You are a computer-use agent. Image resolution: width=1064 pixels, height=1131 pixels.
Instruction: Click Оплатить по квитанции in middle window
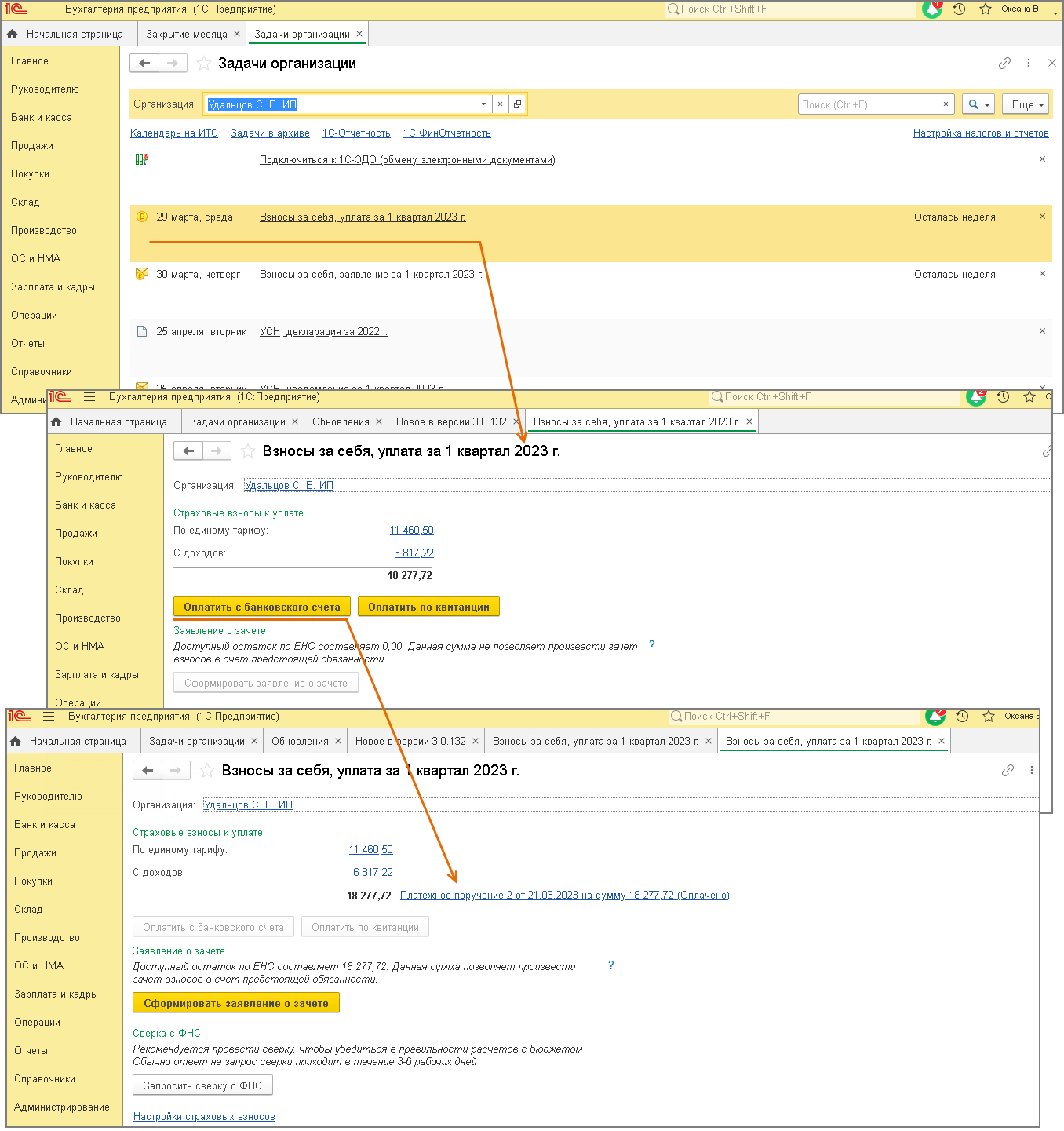click(x=428, y=607)
